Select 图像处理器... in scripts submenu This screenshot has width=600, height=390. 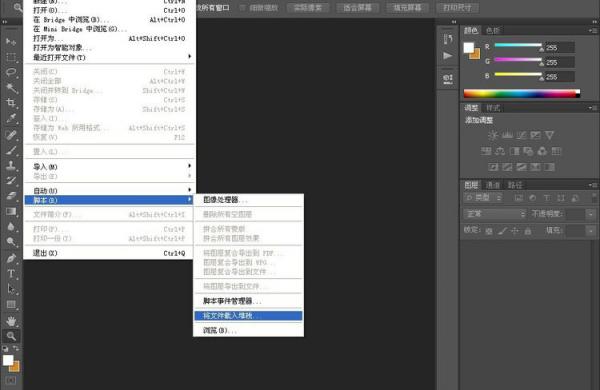pyautogui.click(x=248, y=200)
